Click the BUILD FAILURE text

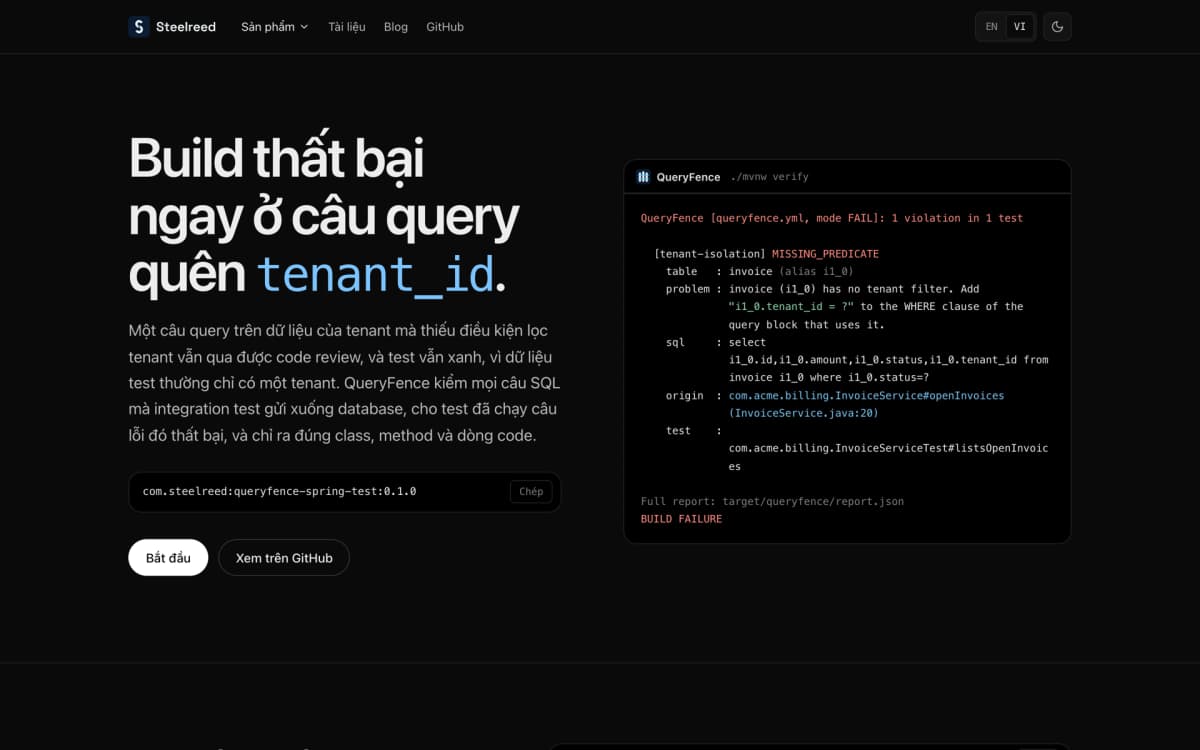681,519
